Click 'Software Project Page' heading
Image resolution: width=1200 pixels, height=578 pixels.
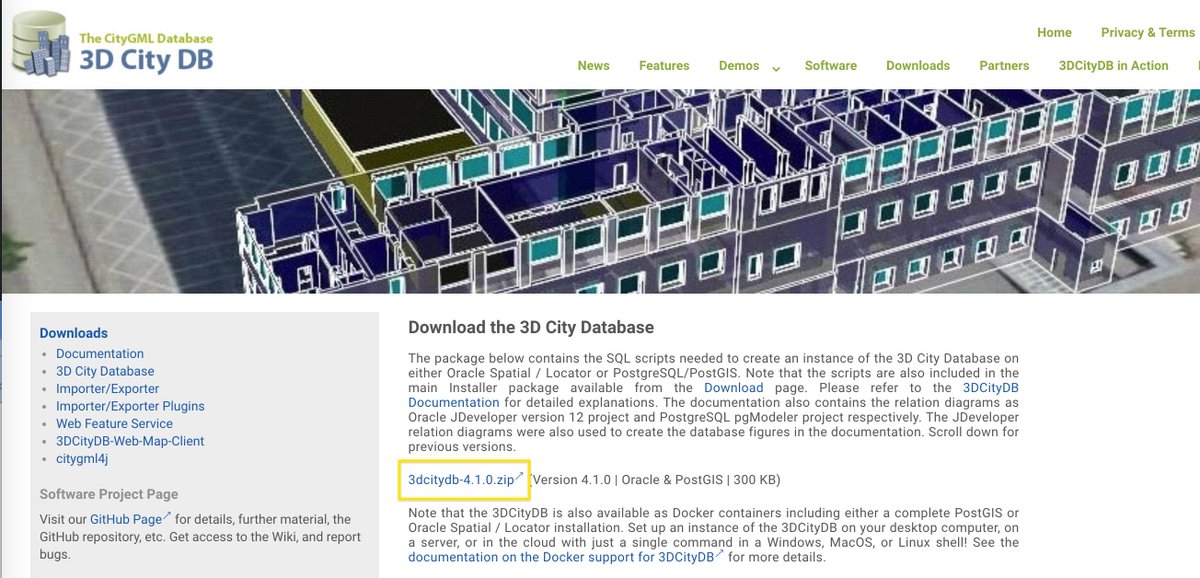109,494
